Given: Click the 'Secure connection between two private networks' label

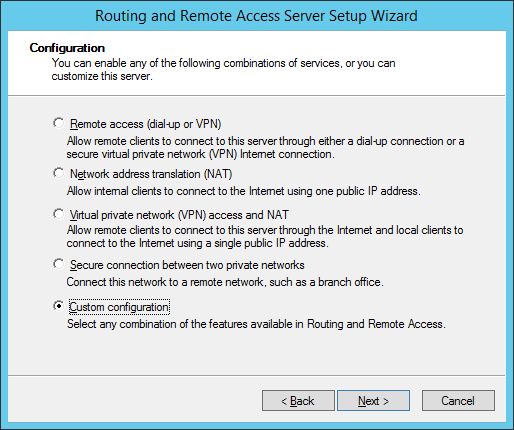Looking at the screenshot, I should (187, 265).
